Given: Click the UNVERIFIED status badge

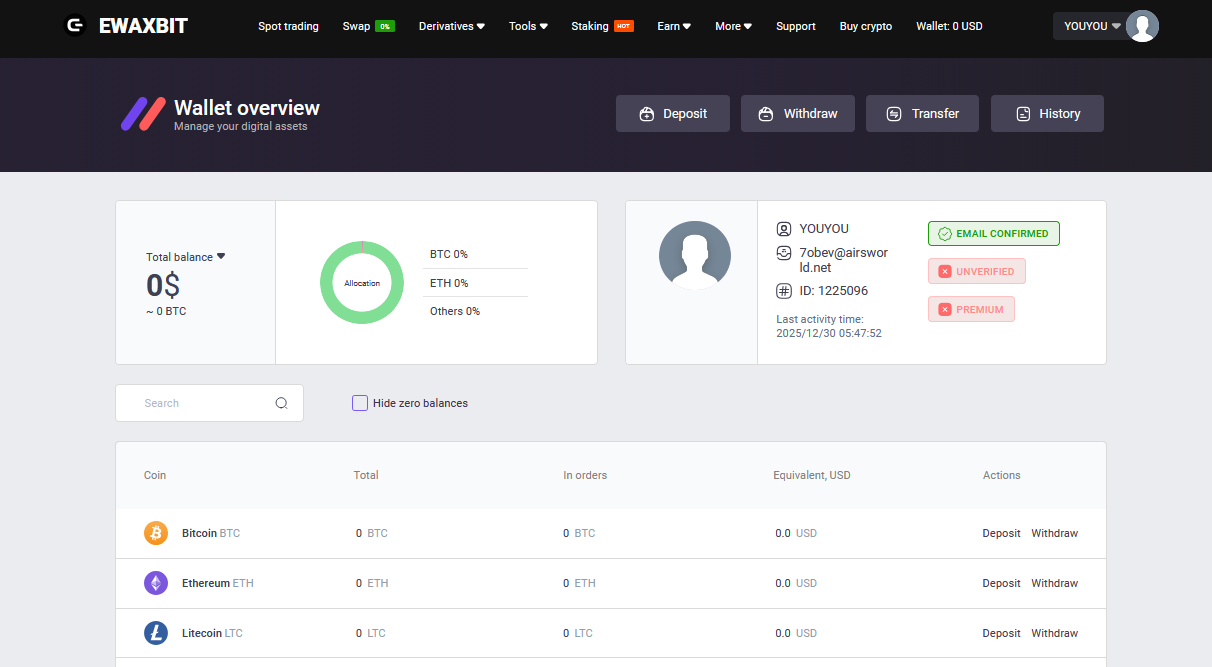Looking at the screenshot, I should tap(977, 272).
